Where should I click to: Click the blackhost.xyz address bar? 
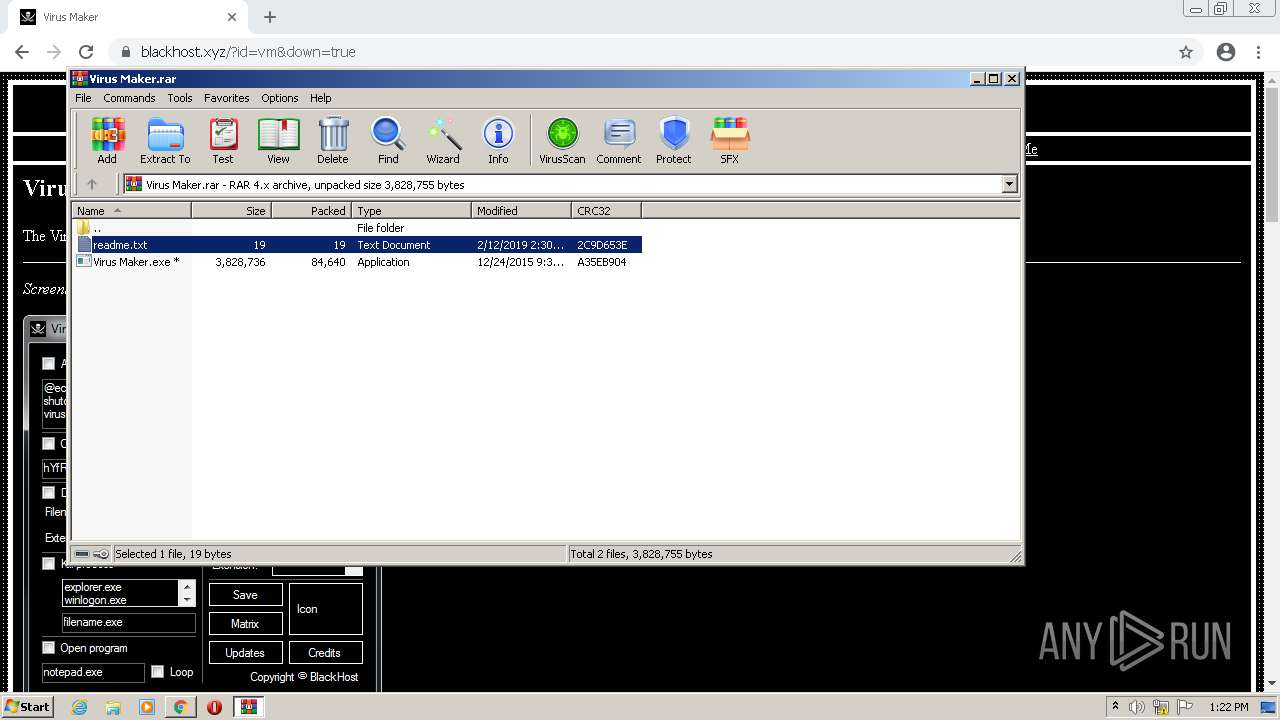click(x=640, y=52)
